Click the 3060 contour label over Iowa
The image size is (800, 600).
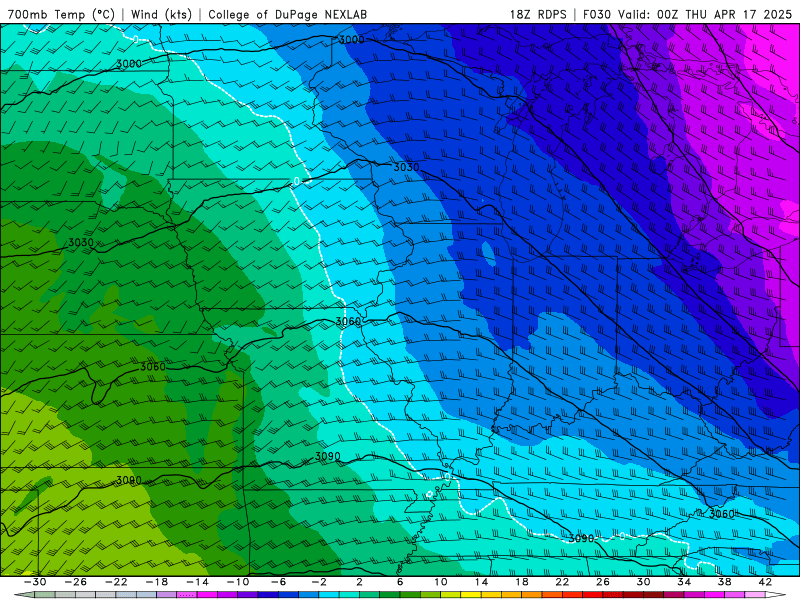click(x=348, y=321)
